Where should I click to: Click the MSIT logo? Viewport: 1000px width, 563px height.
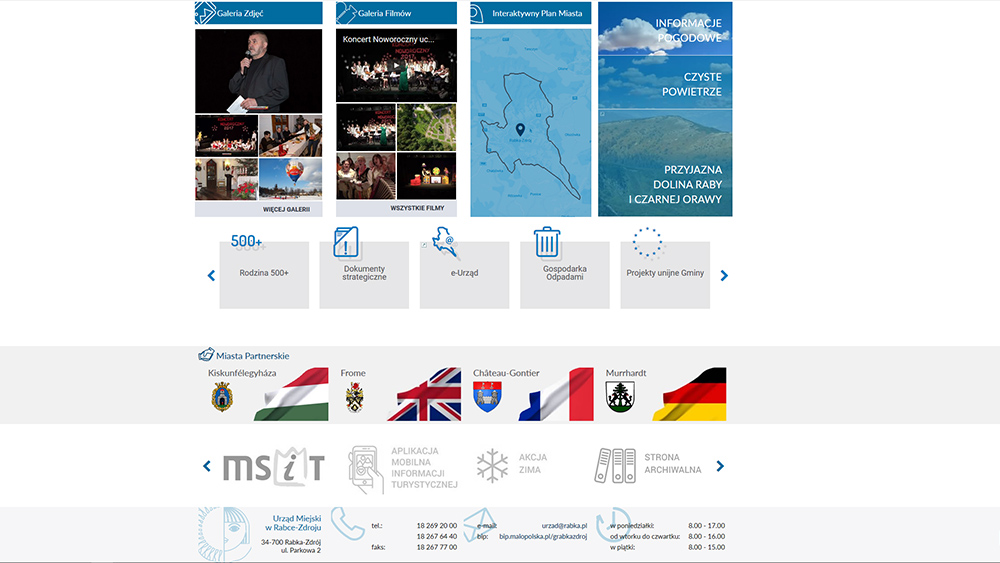tap(273, 467)
